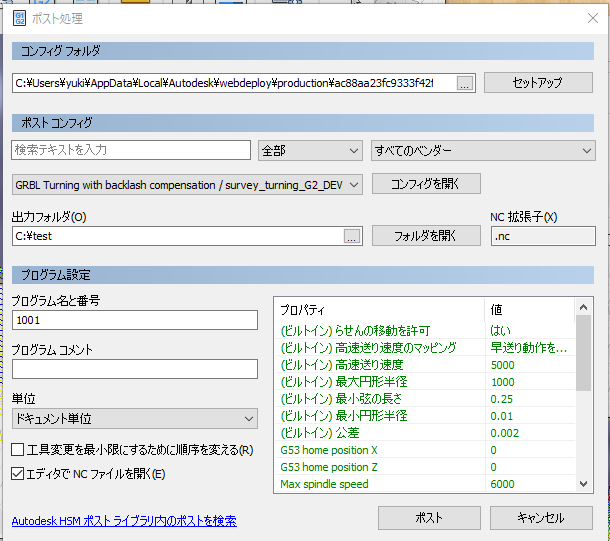Click the output folder browse ellipsis button

tap(352, 236)
